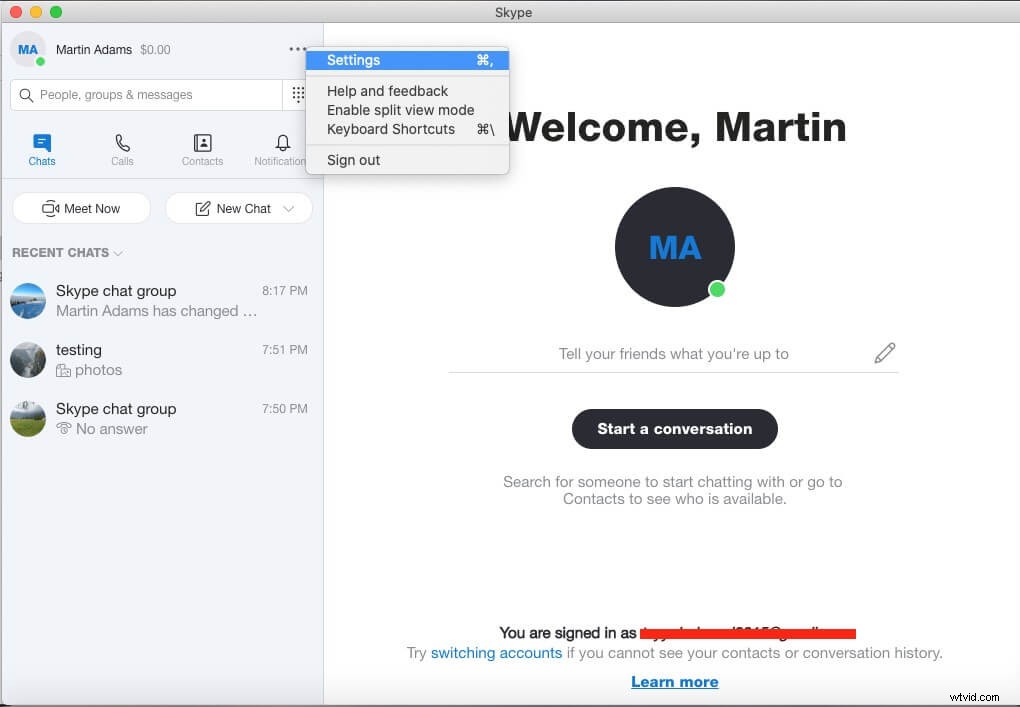Edit your mood message via the pencil icon

pos(884,352)
